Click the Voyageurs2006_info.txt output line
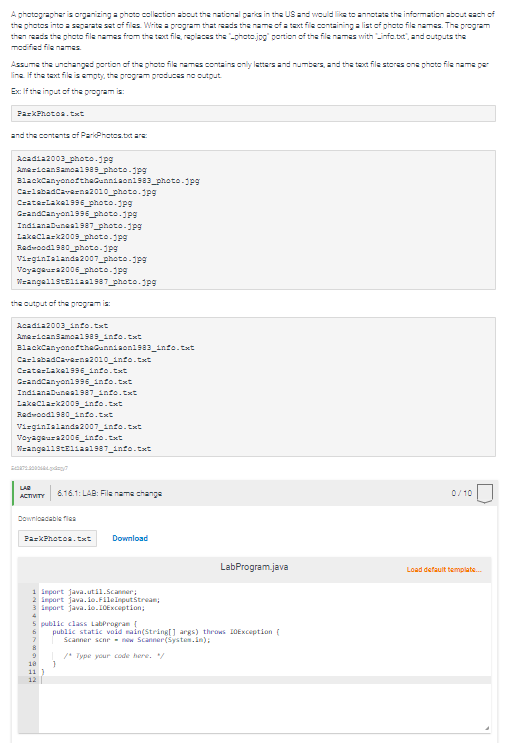The image size is (512, 743). click(70, 438)
